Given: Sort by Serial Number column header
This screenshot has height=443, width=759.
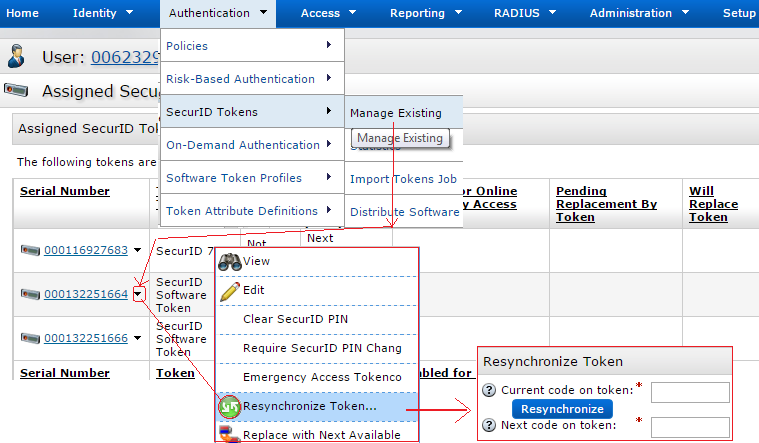Looking at the screenshot, I should tap(64, 191).
